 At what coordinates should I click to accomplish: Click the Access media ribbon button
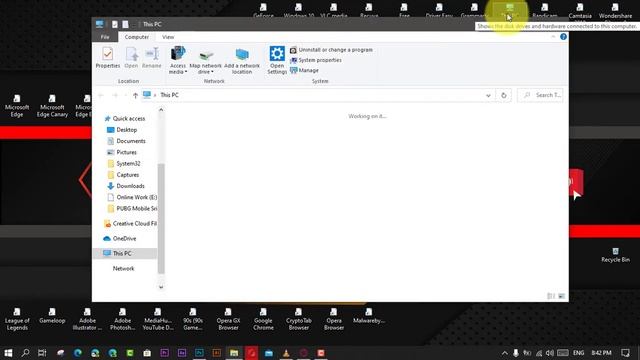pos(178,60)
